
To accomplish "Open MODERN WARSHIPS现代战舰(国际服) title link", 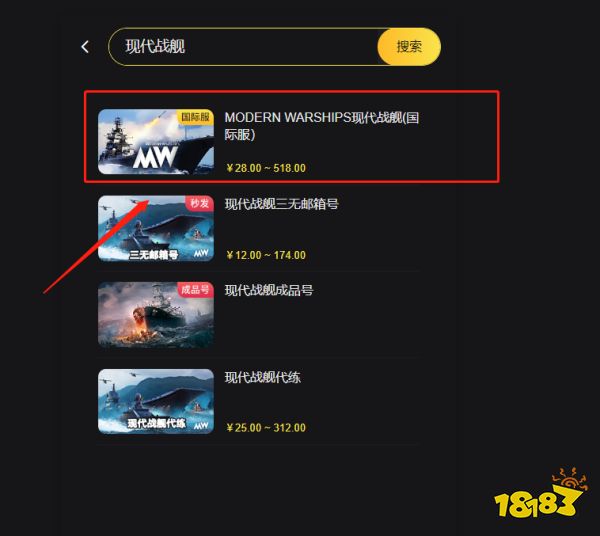I will (x=321, y=126).
